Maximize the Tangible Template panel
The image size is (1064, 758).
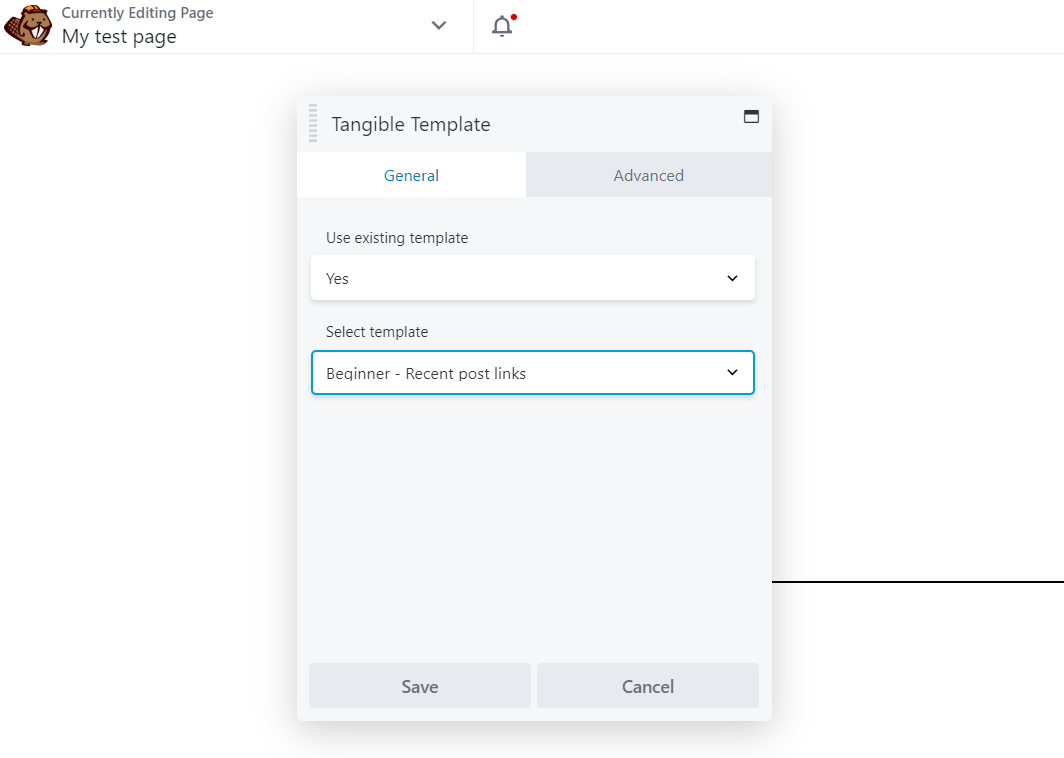[x=751, y=116]
